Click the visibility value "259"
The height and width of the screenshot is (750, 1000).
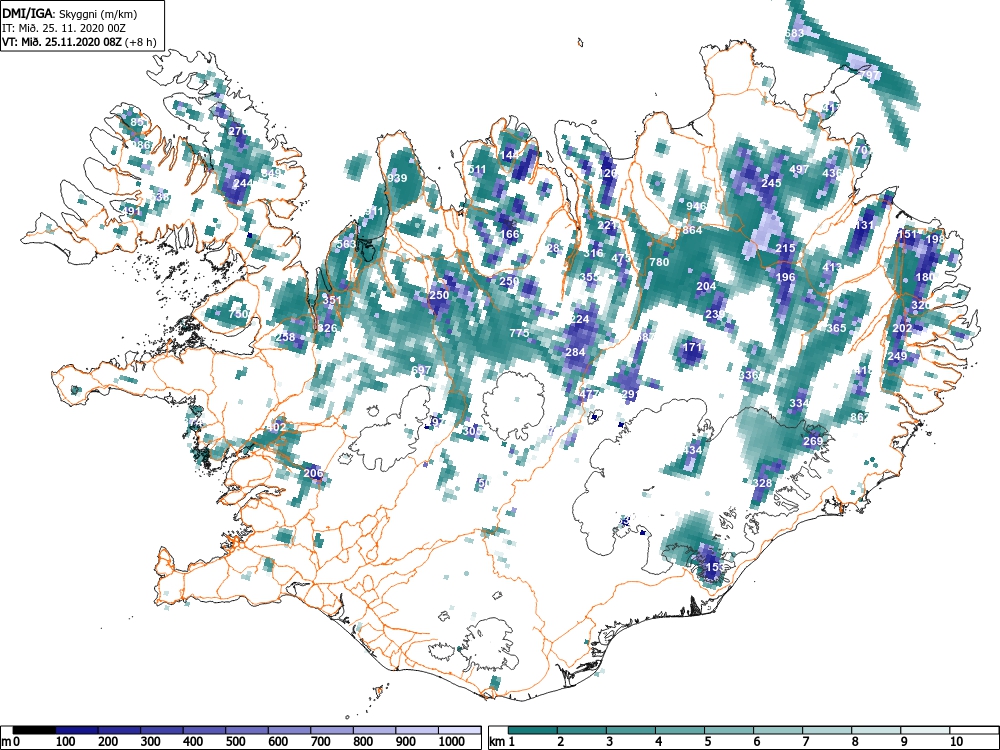pyautogui.click(x=509, y=281)
